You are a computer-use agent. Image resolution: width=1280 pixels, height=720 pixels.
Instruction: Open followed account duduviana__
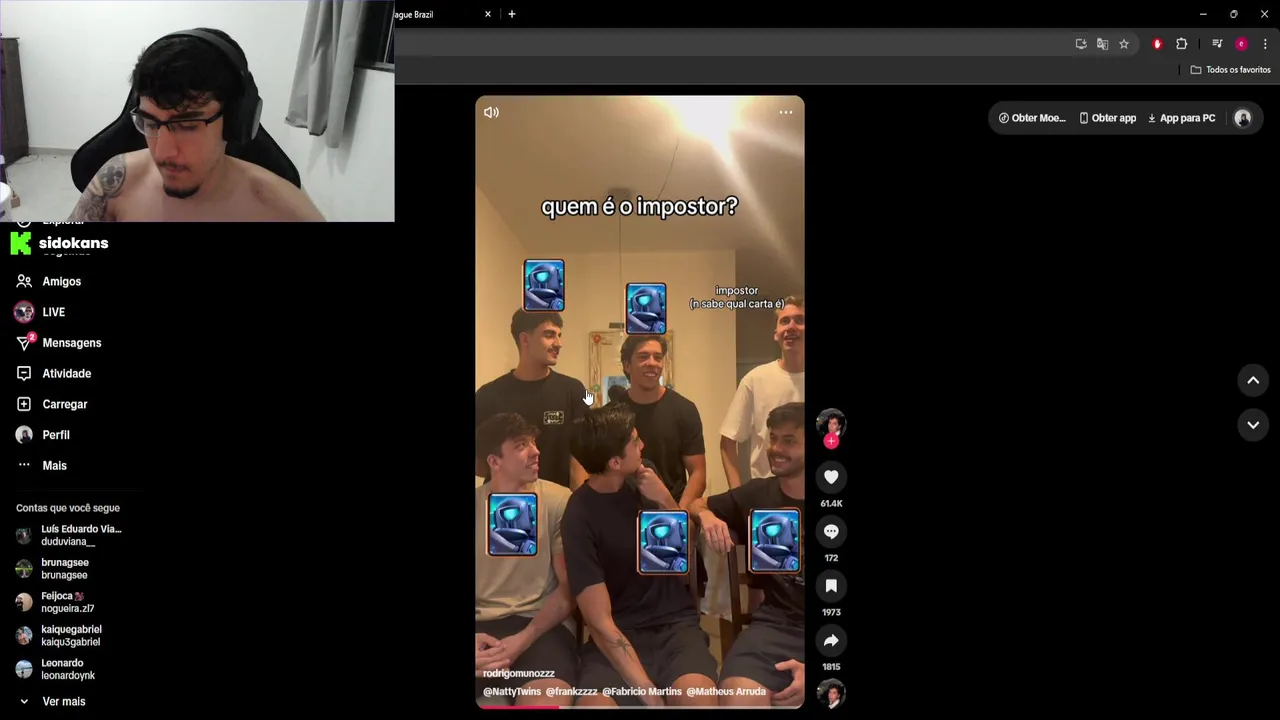coord(70,535)
